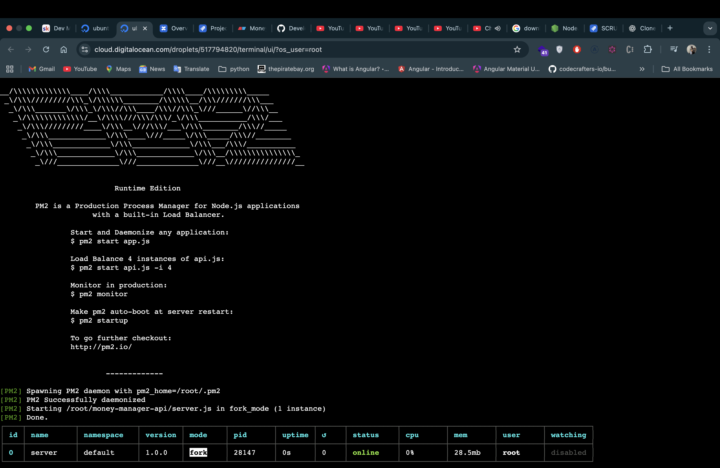This screenshot has height=468, width=720.
Task: Click the online status cell
Action: [366, 452]
